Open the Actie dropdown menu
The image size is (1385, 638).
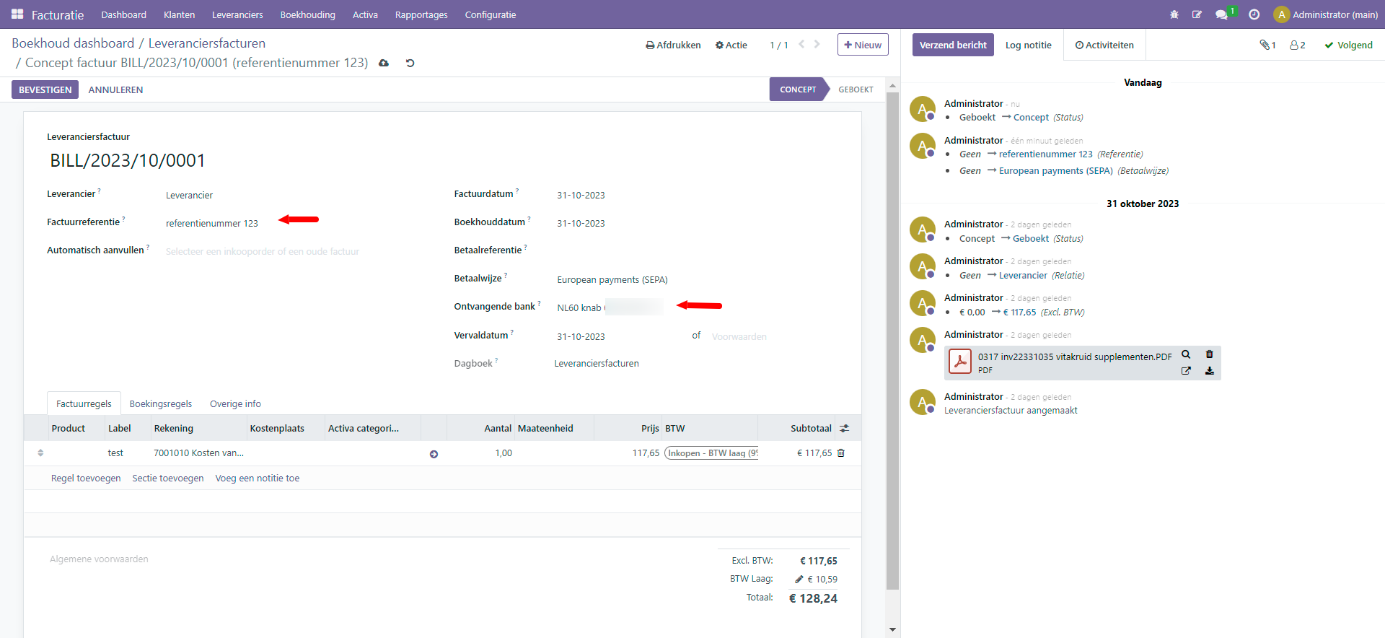click(731, 45)
